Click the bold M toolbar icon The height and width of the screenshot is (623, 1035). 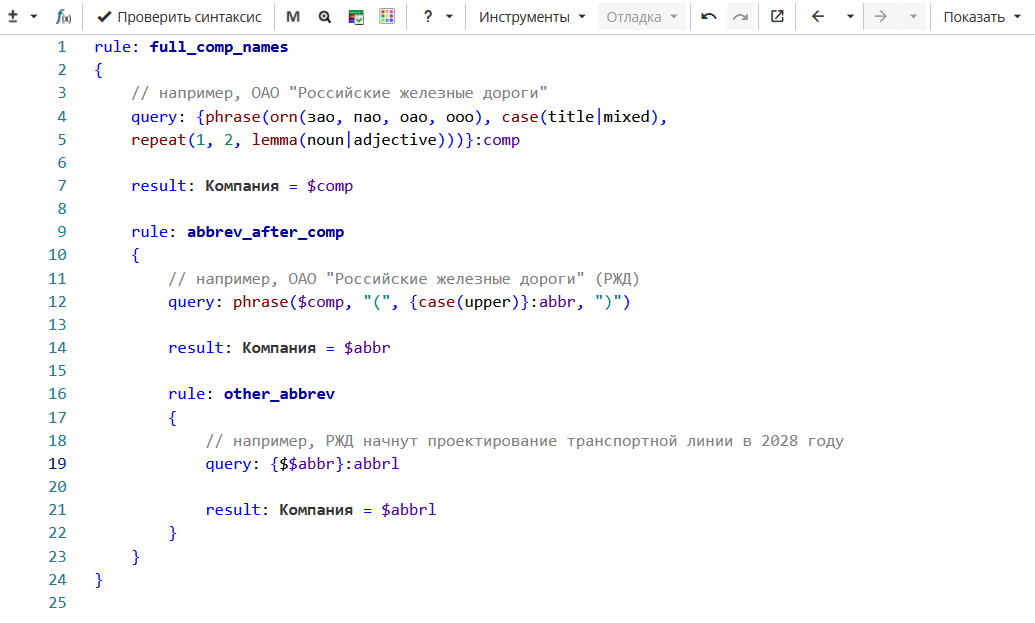click(x=293, y=17)
